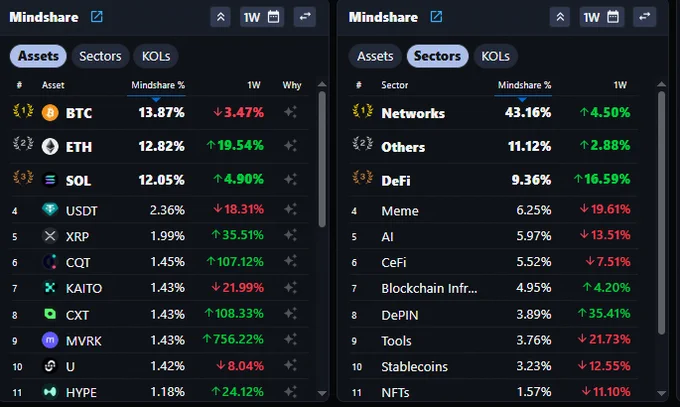This screenshot has height=407, width=680.
Task: Click ETH 12.82% mindshare value
Action: tap(161, 146)
